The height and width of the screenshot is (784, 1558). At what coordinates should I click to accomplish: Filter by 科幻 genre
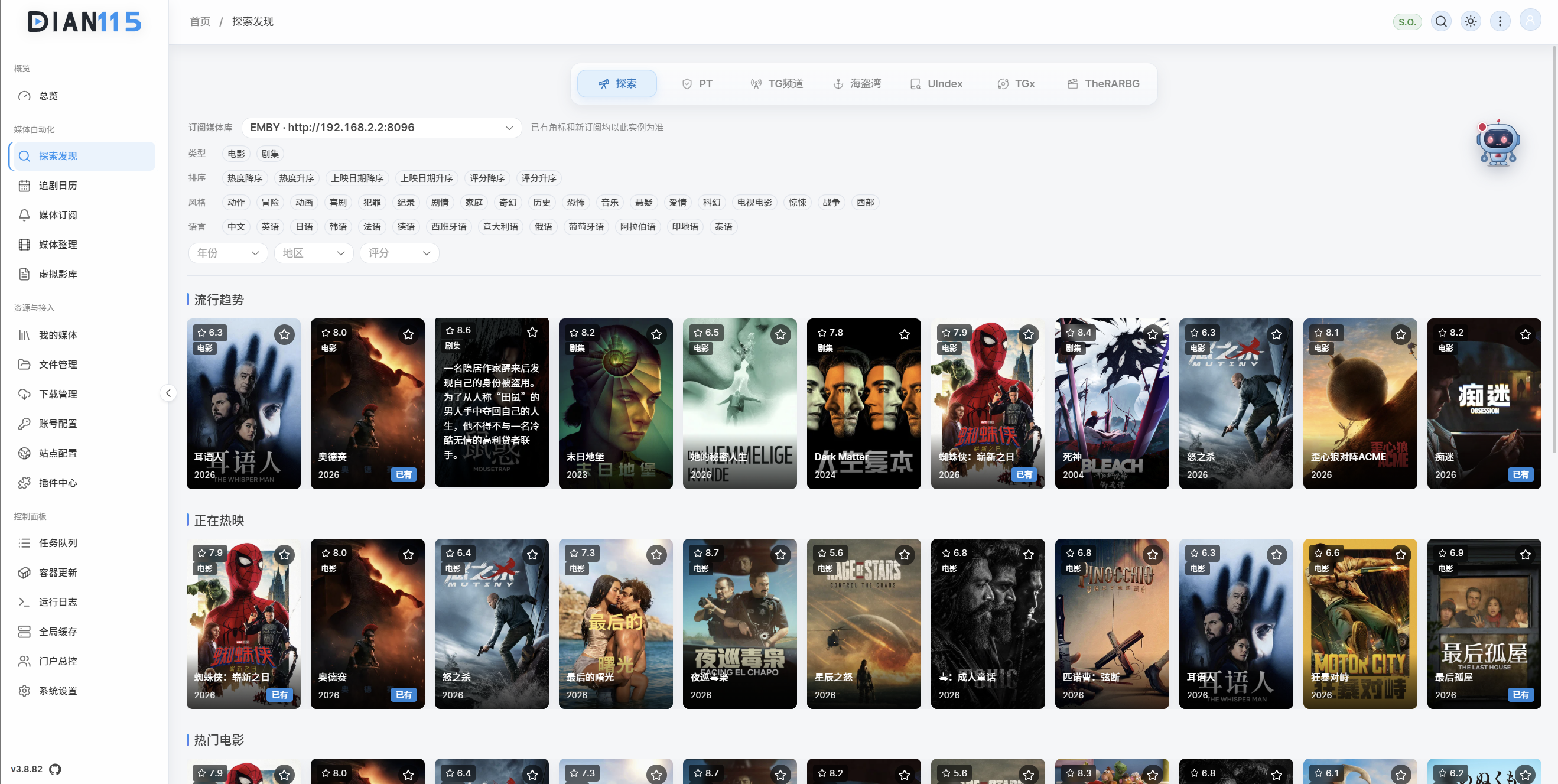pos(712,203)
